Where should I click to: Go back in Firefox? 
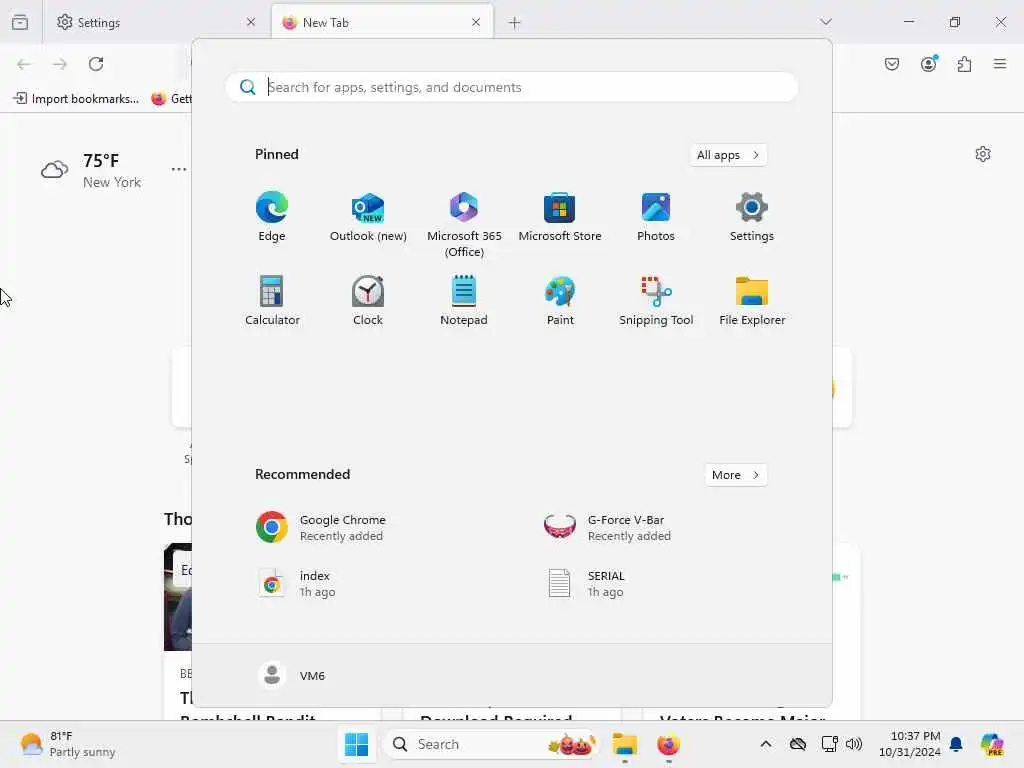click(24, 64)
